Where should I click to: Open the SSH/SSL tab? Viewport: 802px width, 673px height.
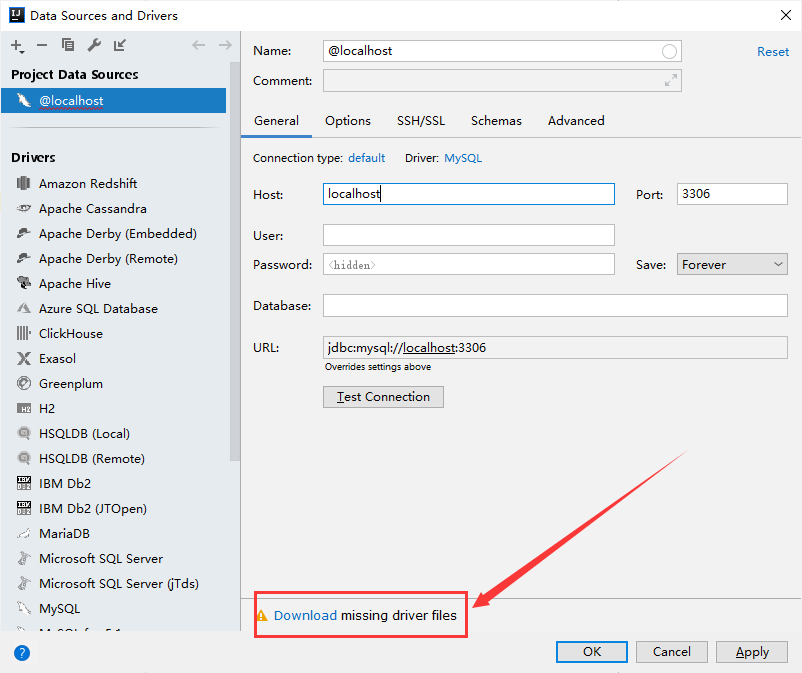(421, 121)
